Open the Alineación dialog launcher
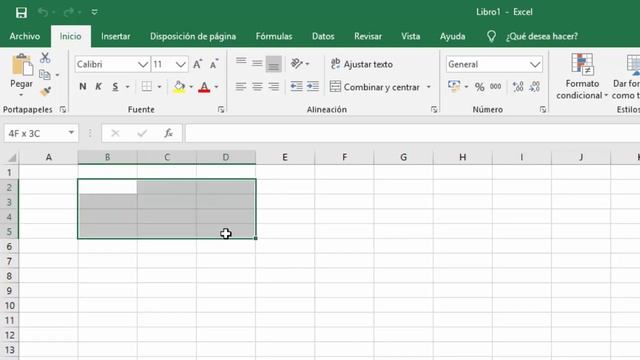The height and width of the screenshot is (360, 640). [434, 109]
